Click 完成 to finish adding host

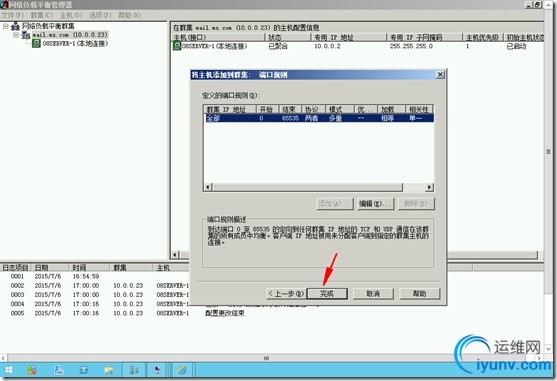click(327, 294)
